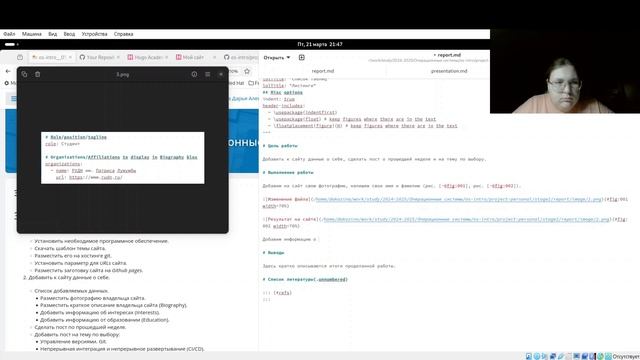
Task: Close the Hugo Academic tab
Action: point(167,58)
